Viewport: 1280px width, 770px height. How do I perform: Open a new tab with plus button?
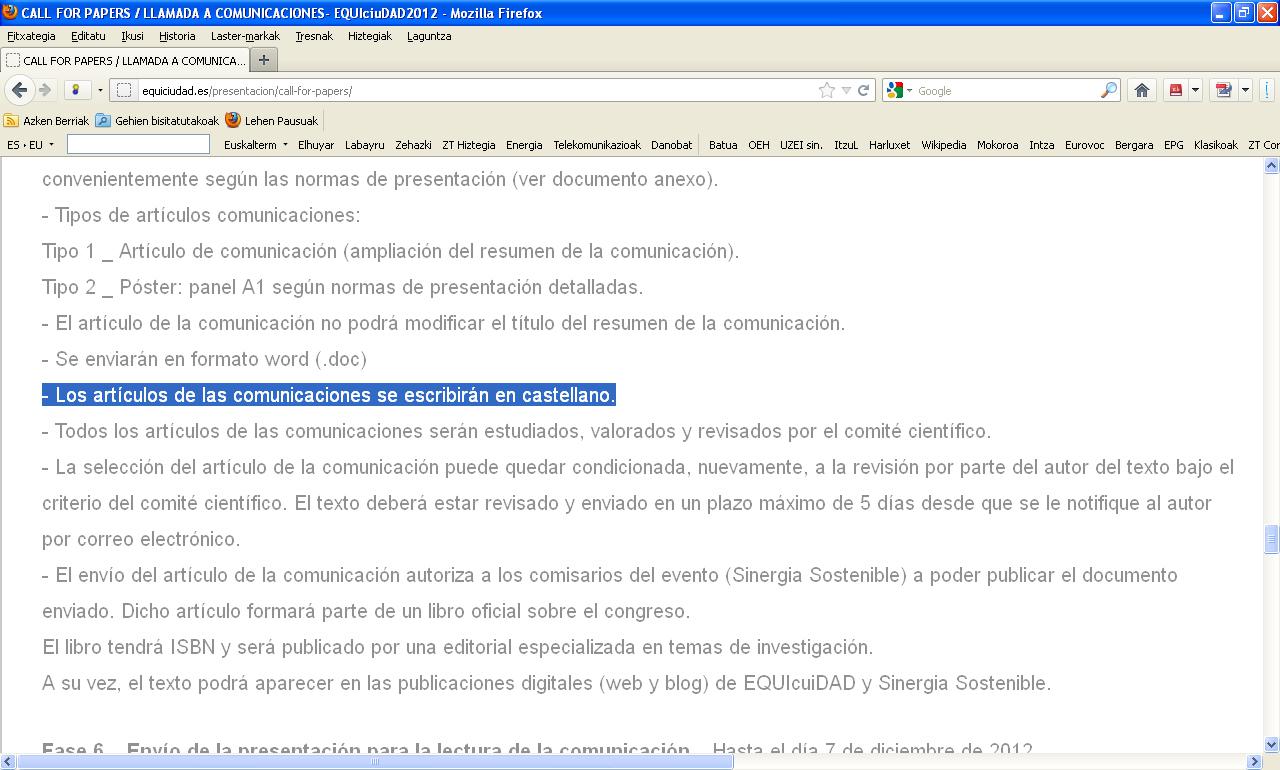pos(264,60)
